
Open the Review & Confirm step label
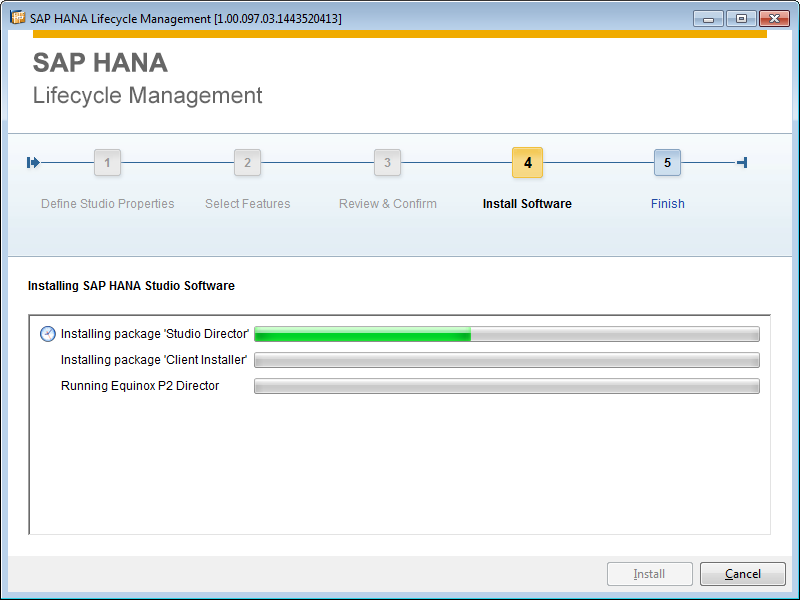tap(388, 204)
